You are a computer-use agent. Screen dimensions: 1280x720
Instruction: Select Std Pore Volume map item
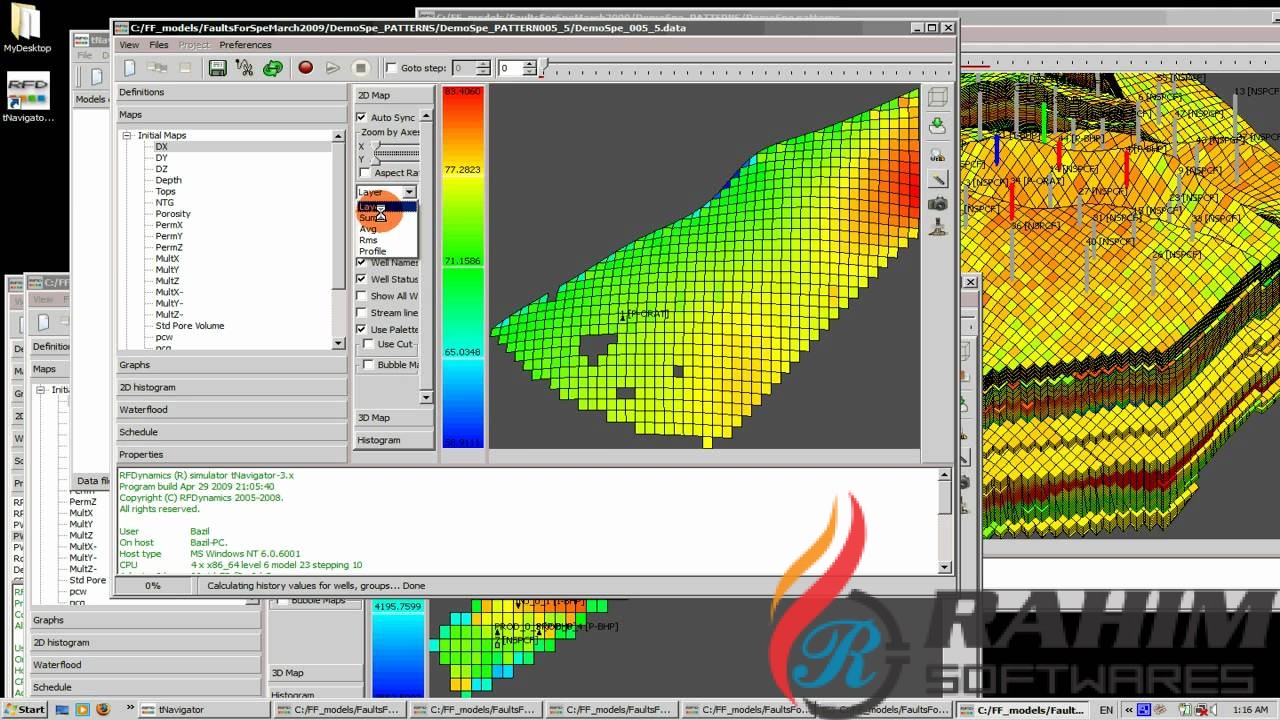190,326
